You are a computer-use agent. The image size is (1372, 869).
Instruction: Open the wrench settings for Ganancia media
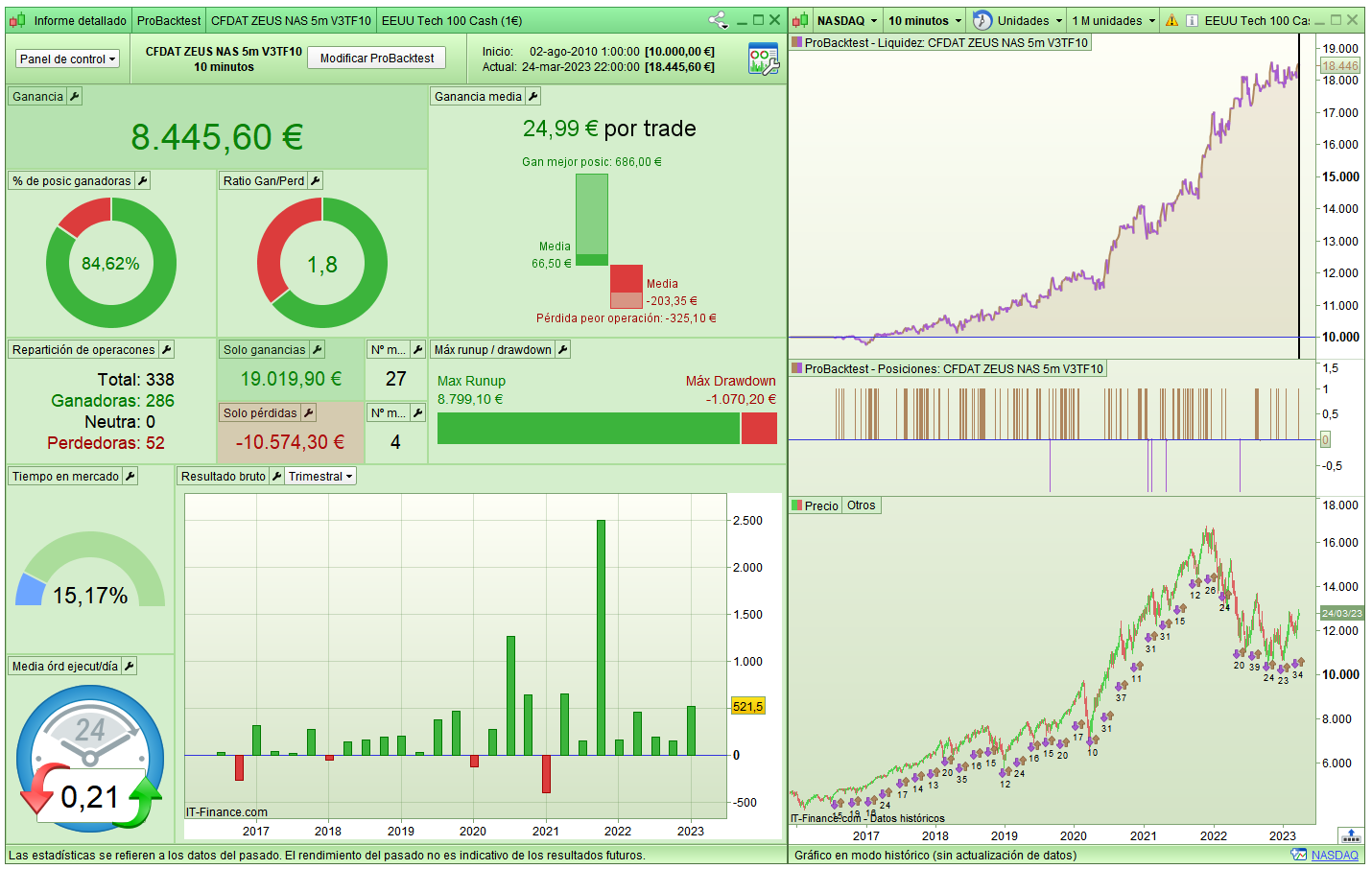[533, 96]
